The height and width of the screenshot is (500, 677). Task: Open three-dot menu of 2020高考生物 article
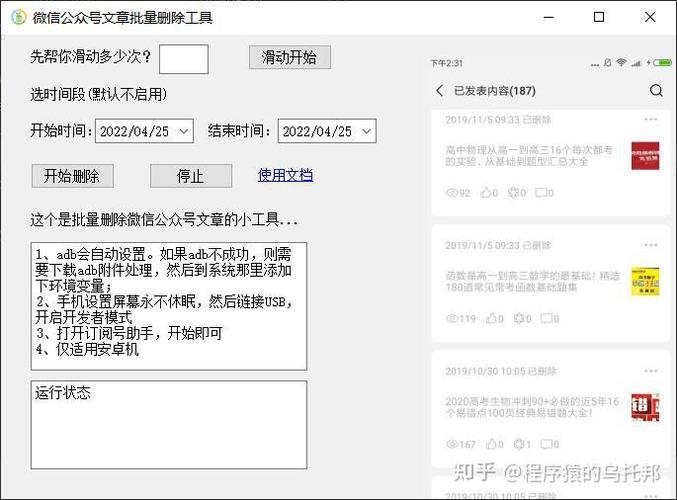(651, 370)
